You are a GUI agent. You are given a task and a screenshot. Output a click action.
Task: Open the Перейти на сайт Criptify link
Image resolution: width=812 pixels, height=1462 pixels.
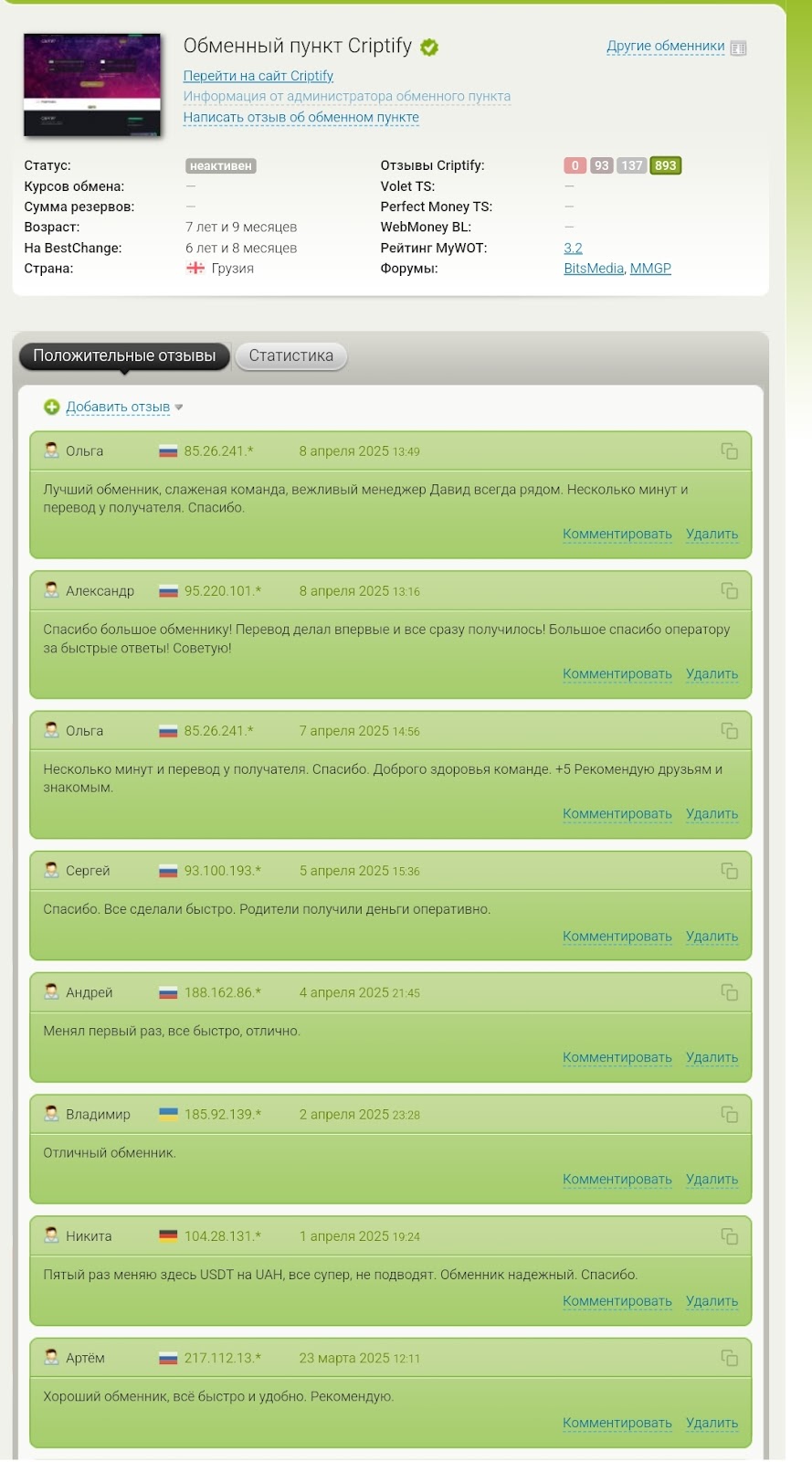[x=258, y=76]
